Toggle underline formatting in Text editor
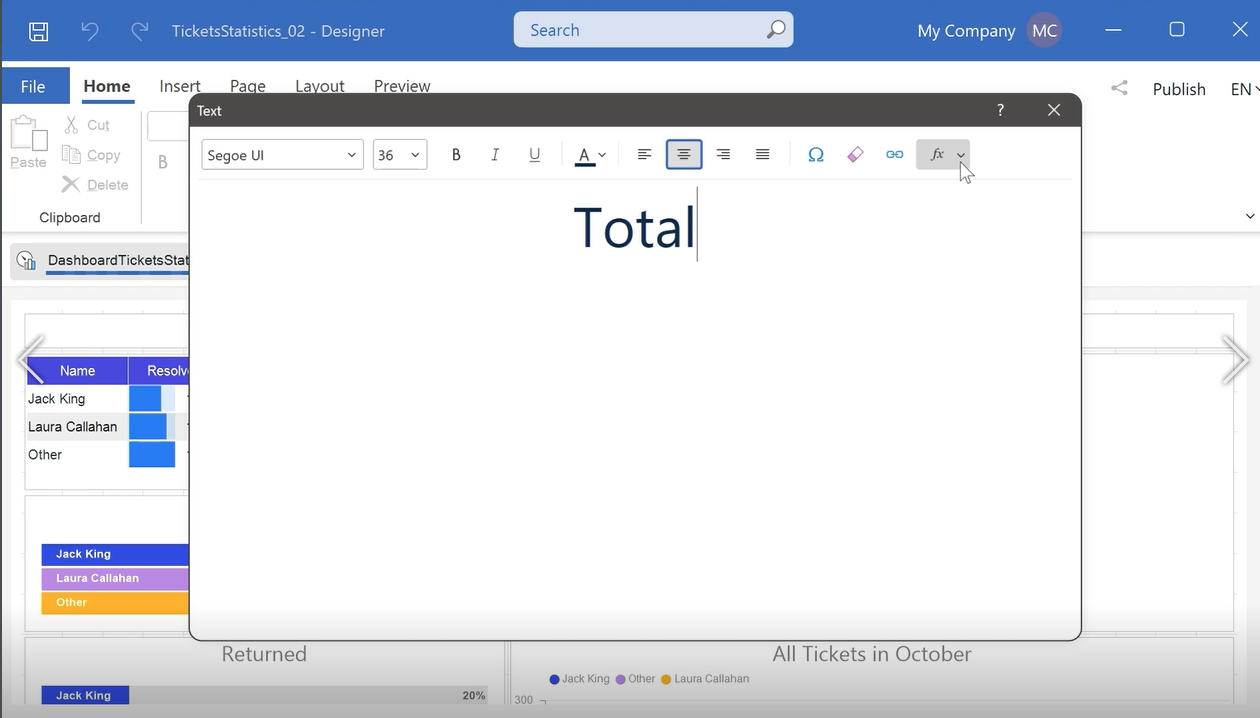Viewport: 1260px width, 718px height. tap(535, 155)
